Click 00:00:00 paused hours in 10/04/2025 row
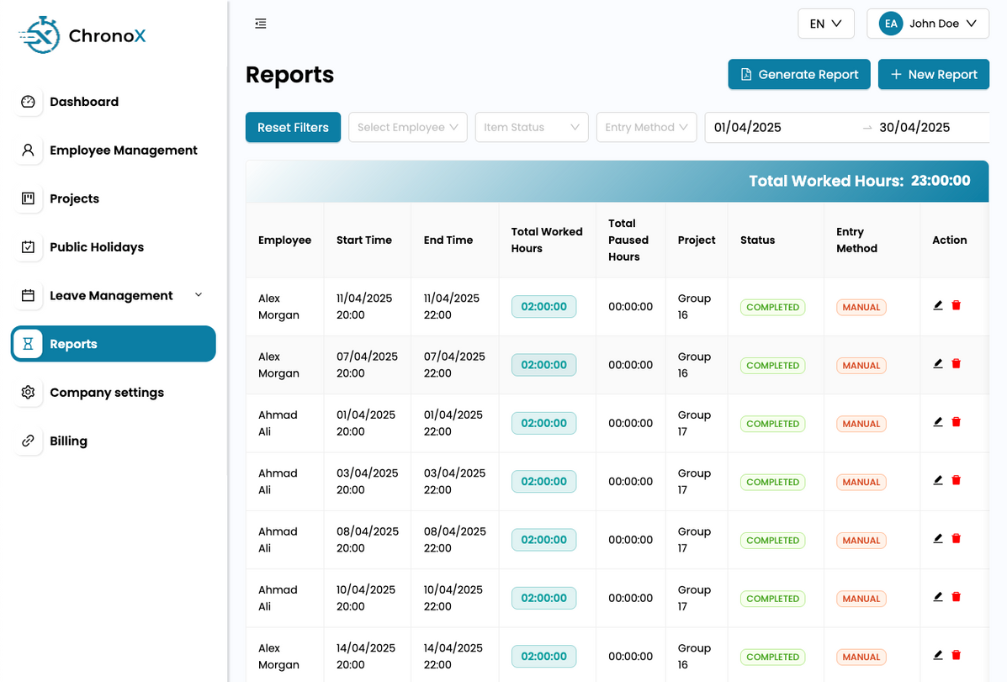 click(x=631, y=598)
